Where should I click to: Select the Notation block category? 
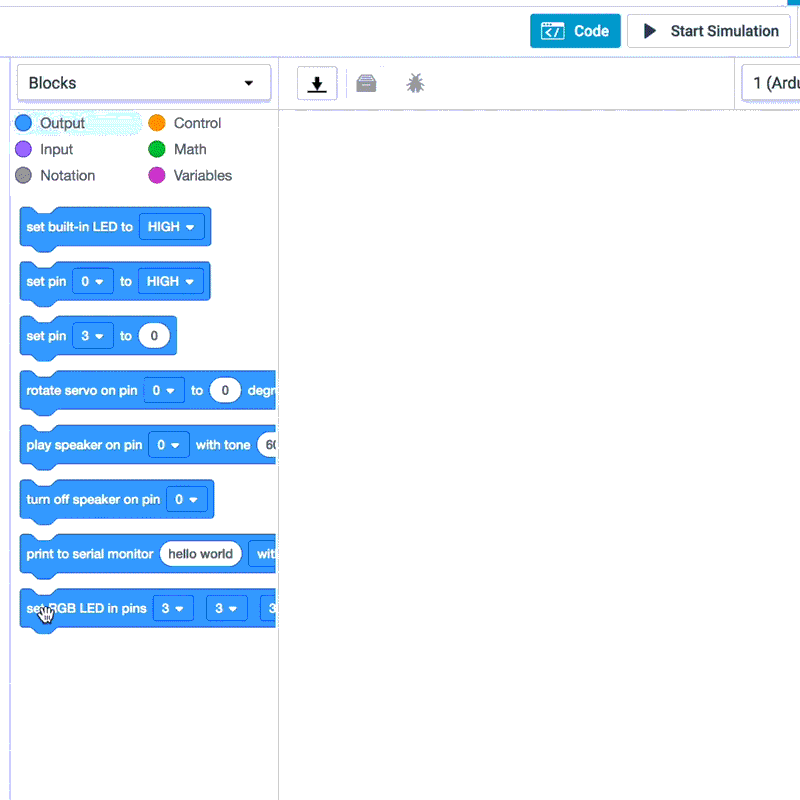pos(55,175)
